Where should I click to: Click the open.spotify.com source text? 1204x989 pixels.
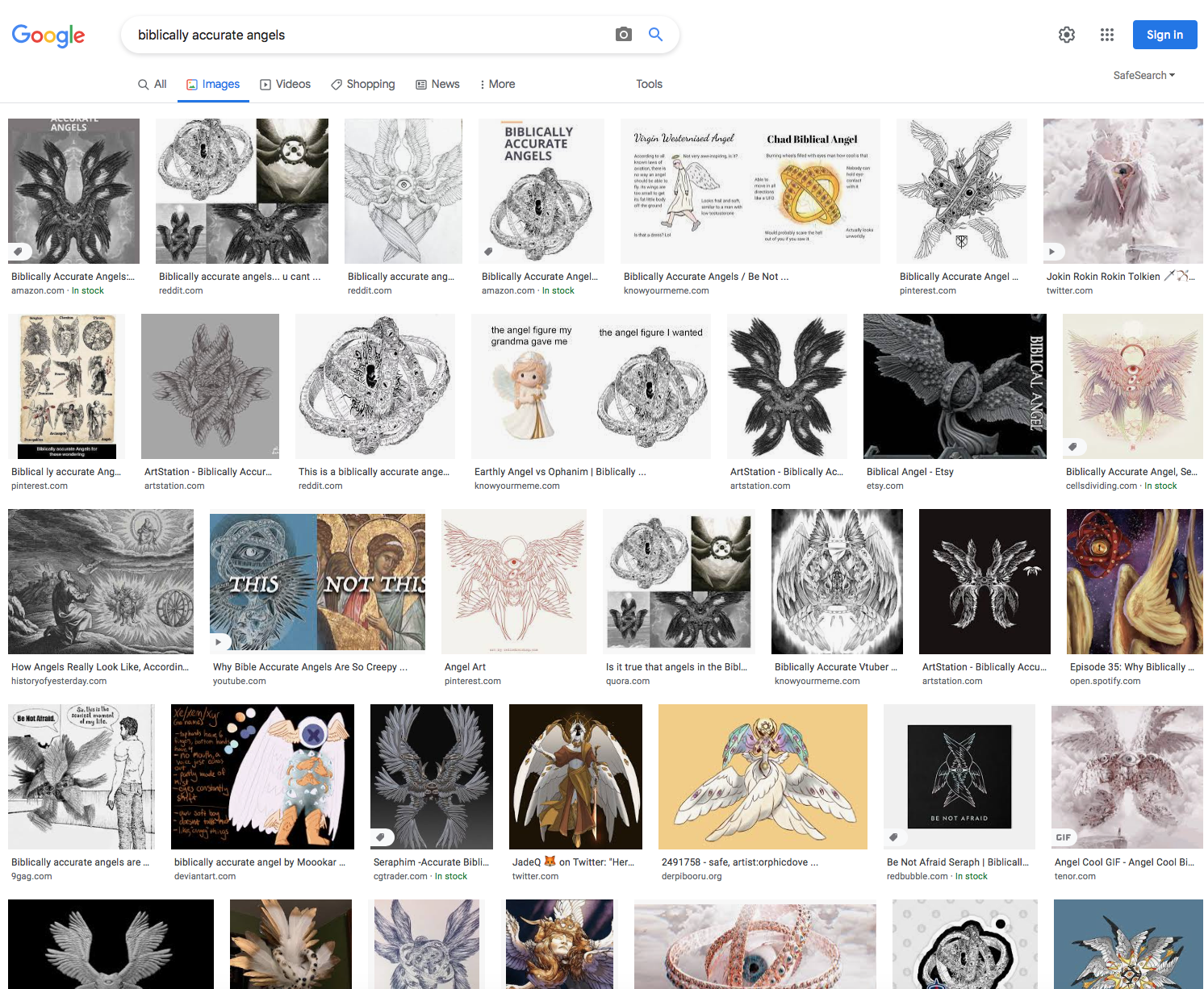pyautogui.click(x=1106, y=681)
